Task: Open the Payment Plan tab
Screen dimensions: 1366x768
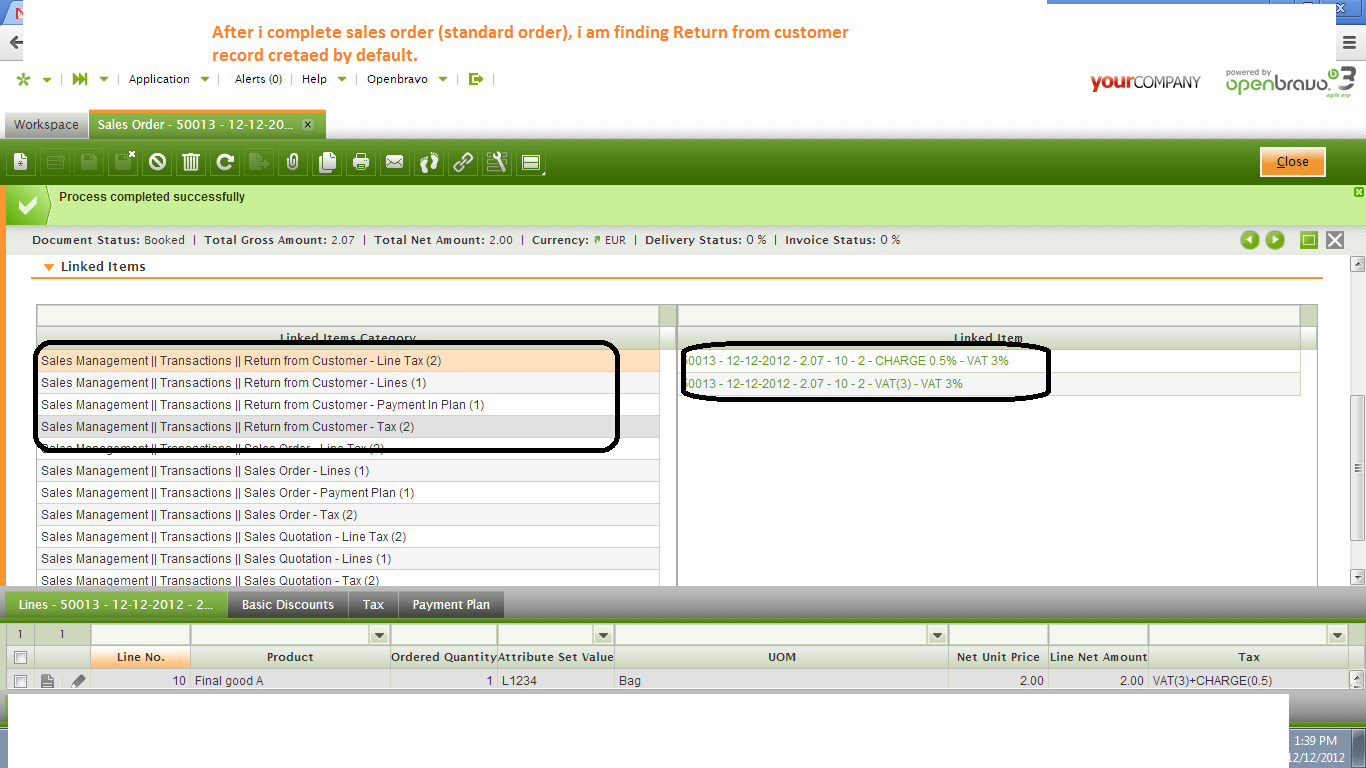Action: coord(451,605)
